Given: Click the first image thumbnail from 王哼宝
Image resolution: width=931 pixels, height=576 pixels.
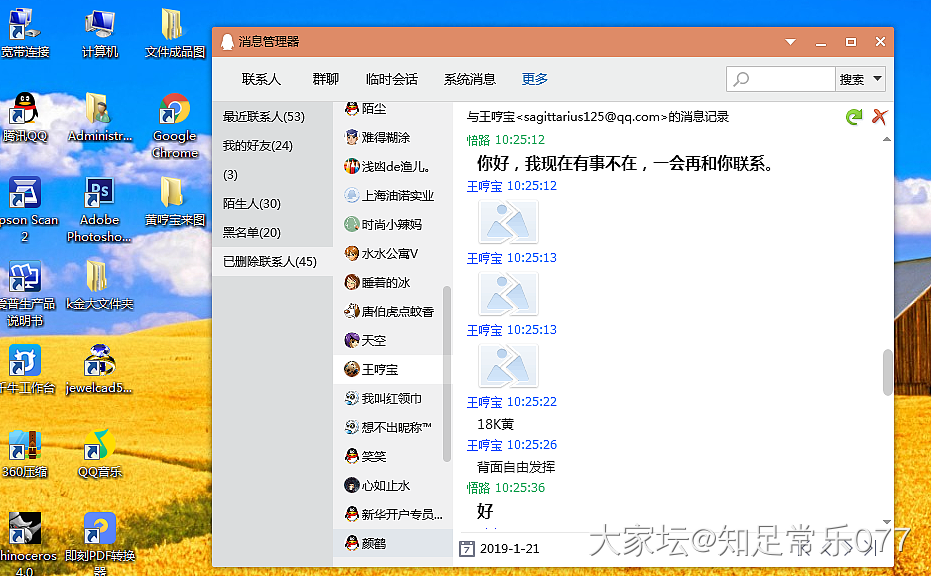Looking at the screenshot, I should point(508,222).
